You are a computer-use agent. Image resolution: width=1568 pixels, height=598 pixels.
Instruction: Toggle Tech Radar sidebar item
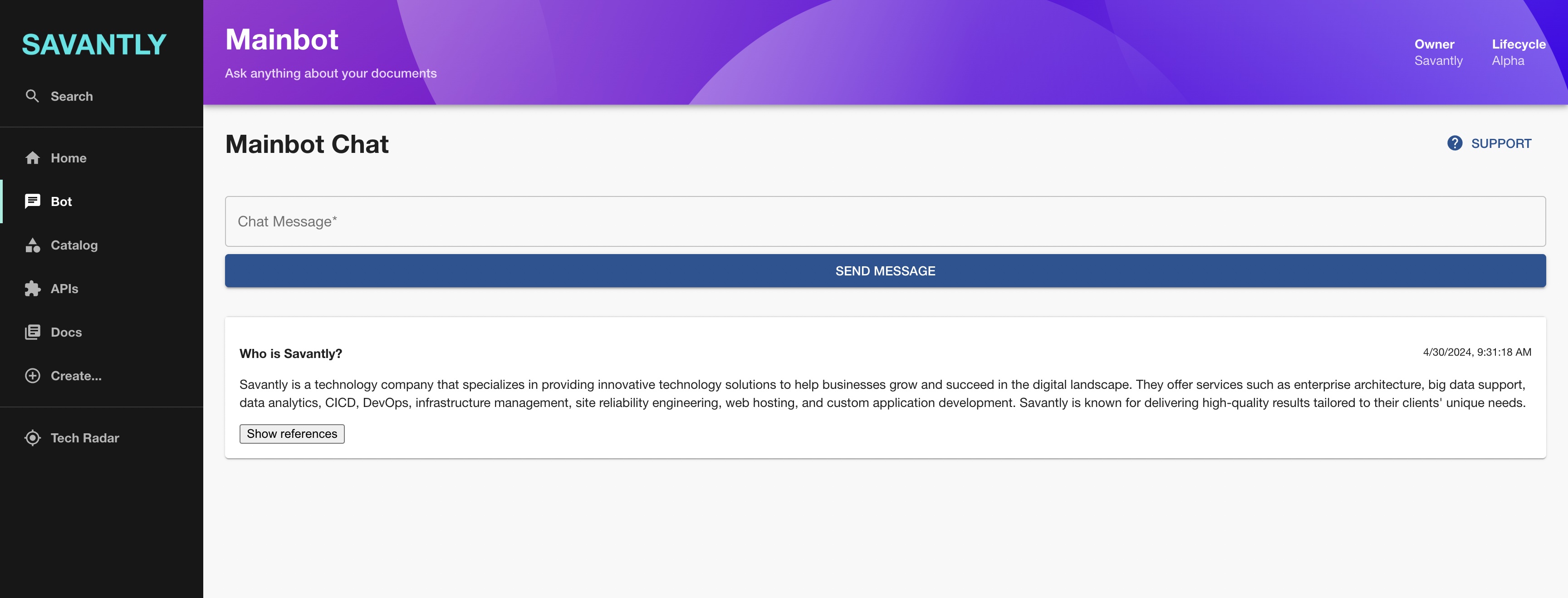click(x=84, y=437)
